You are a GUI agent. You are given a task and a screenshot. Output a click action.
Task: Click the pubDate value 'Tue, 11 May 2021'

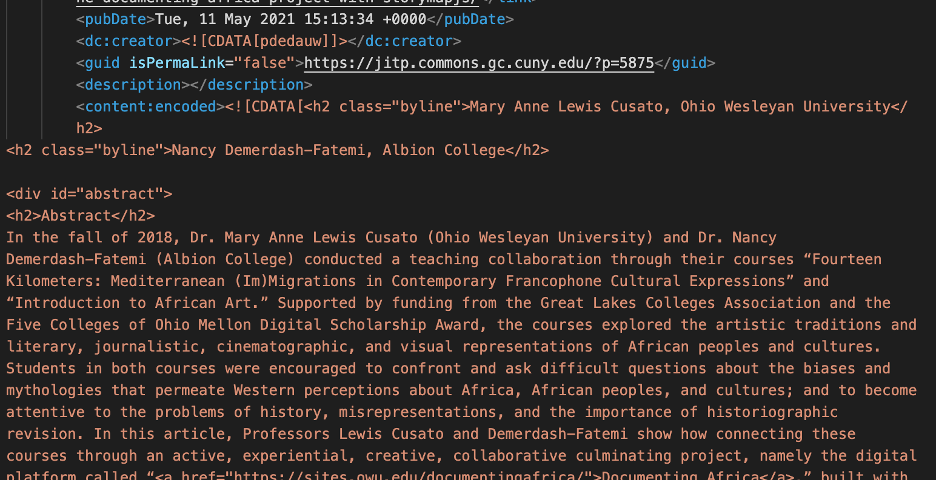tap(224, 19)
